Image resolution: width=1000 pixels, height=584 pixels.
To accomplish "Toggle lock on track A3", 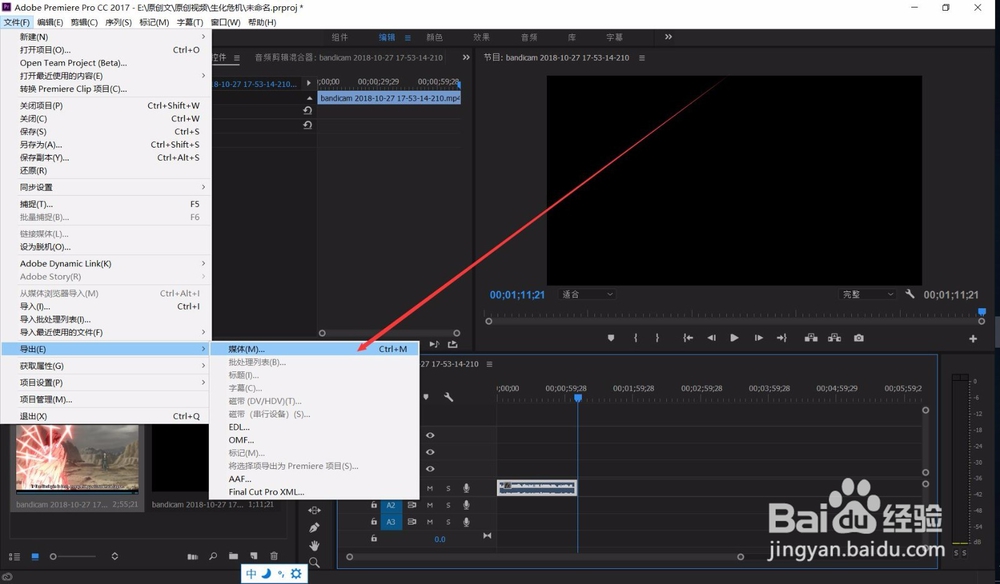I will (x=374, y=522).
